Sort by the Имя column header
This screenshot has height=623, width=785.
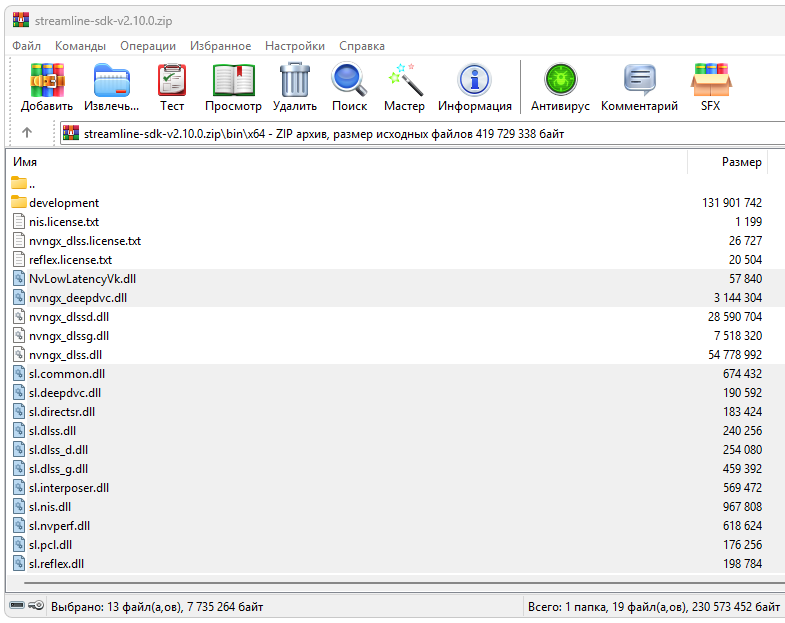point(348,162)
